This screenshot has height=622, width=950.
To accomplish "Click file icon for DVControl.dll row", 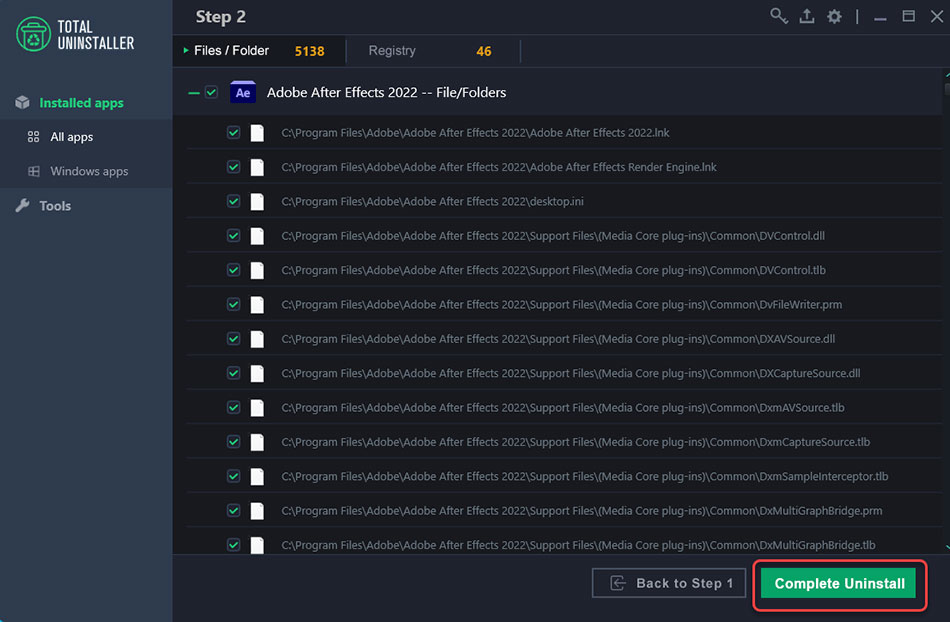I will (257, 236).
